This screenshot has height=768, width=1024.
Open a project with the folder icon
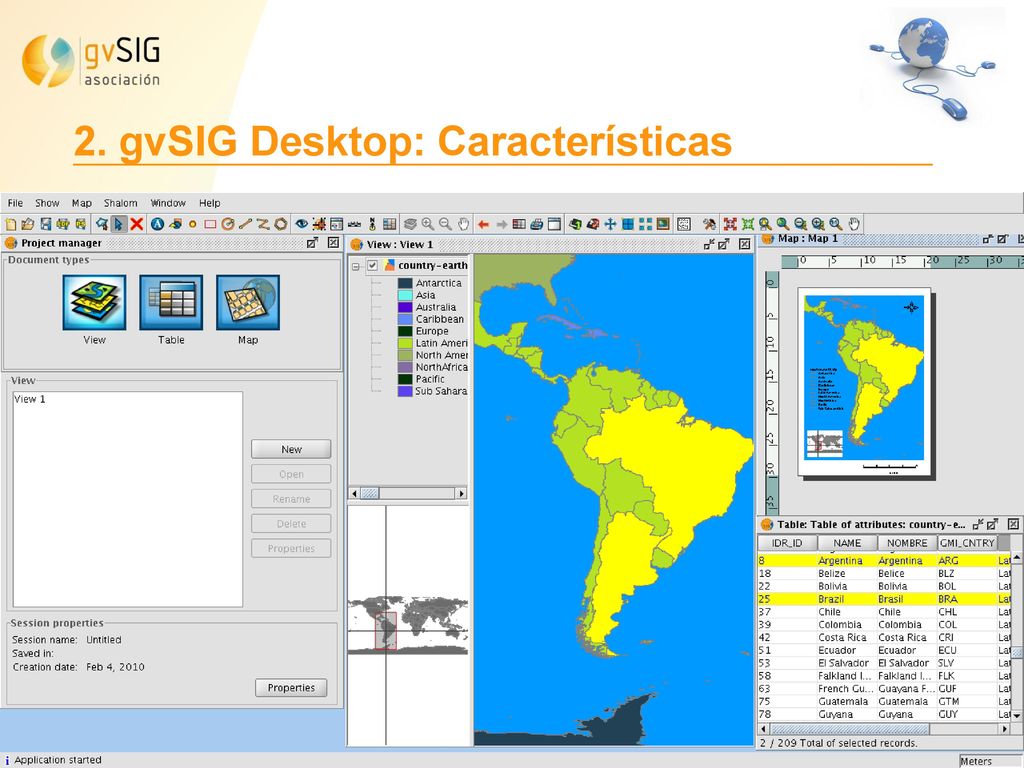[27, 225]
